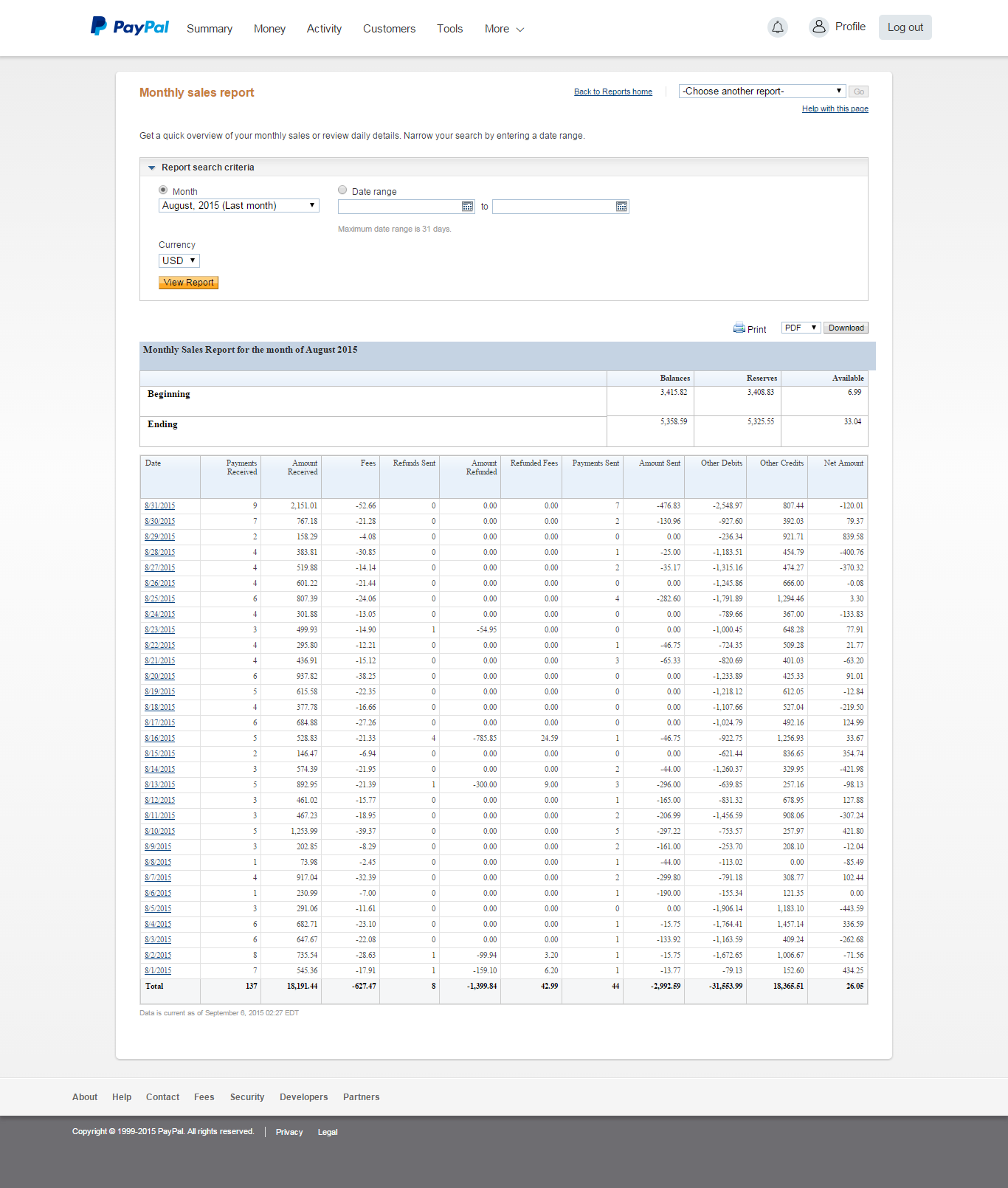1008x1188 pixels.
Task: Expand the More menu
Action: click(x=504, y=29)
